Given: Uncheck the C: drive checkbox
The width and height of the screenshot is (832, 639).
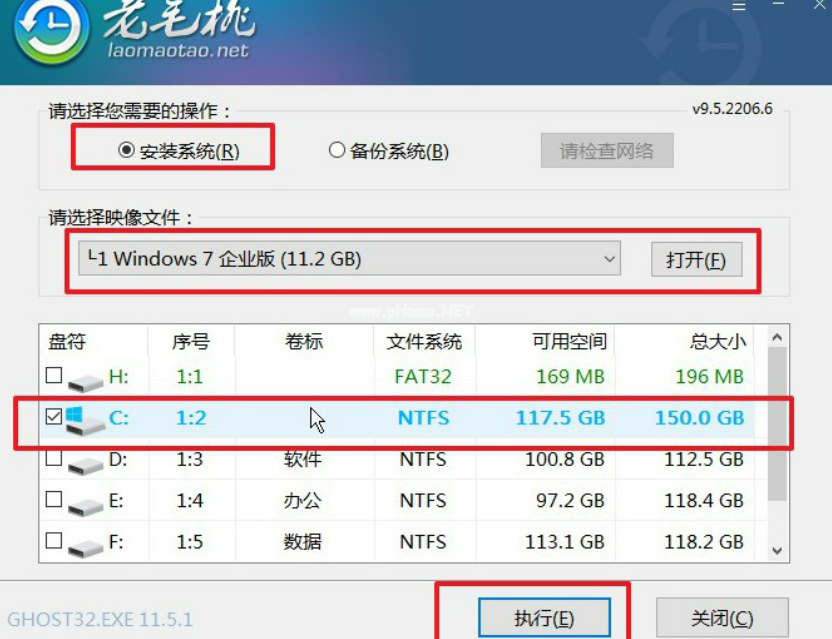Looking at the screenshot, I should [x=54, y=417].
